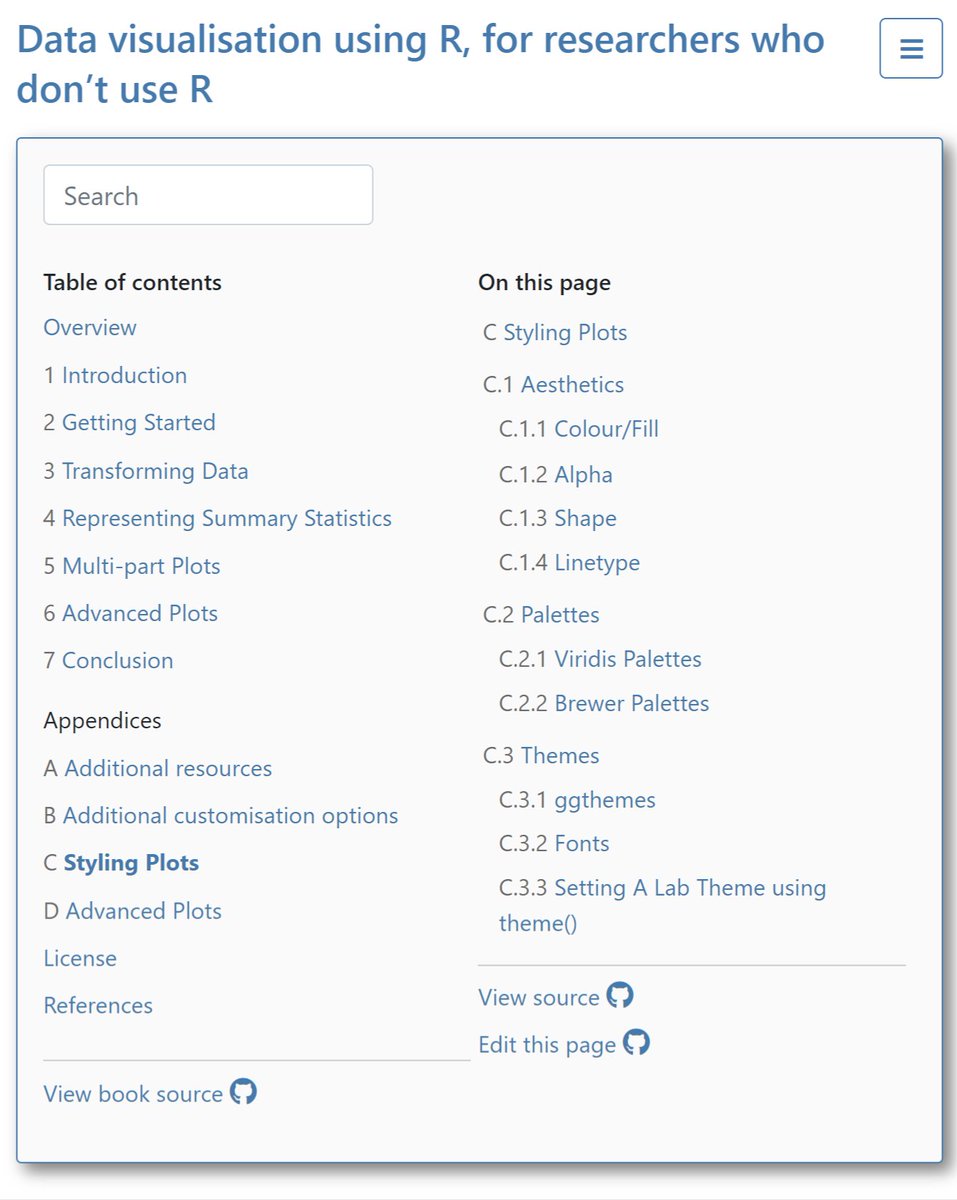The height and width of the screenshot is (1200, 957).
Task: Select appendix A Additional resources
Action: click(x=158, y=769)
